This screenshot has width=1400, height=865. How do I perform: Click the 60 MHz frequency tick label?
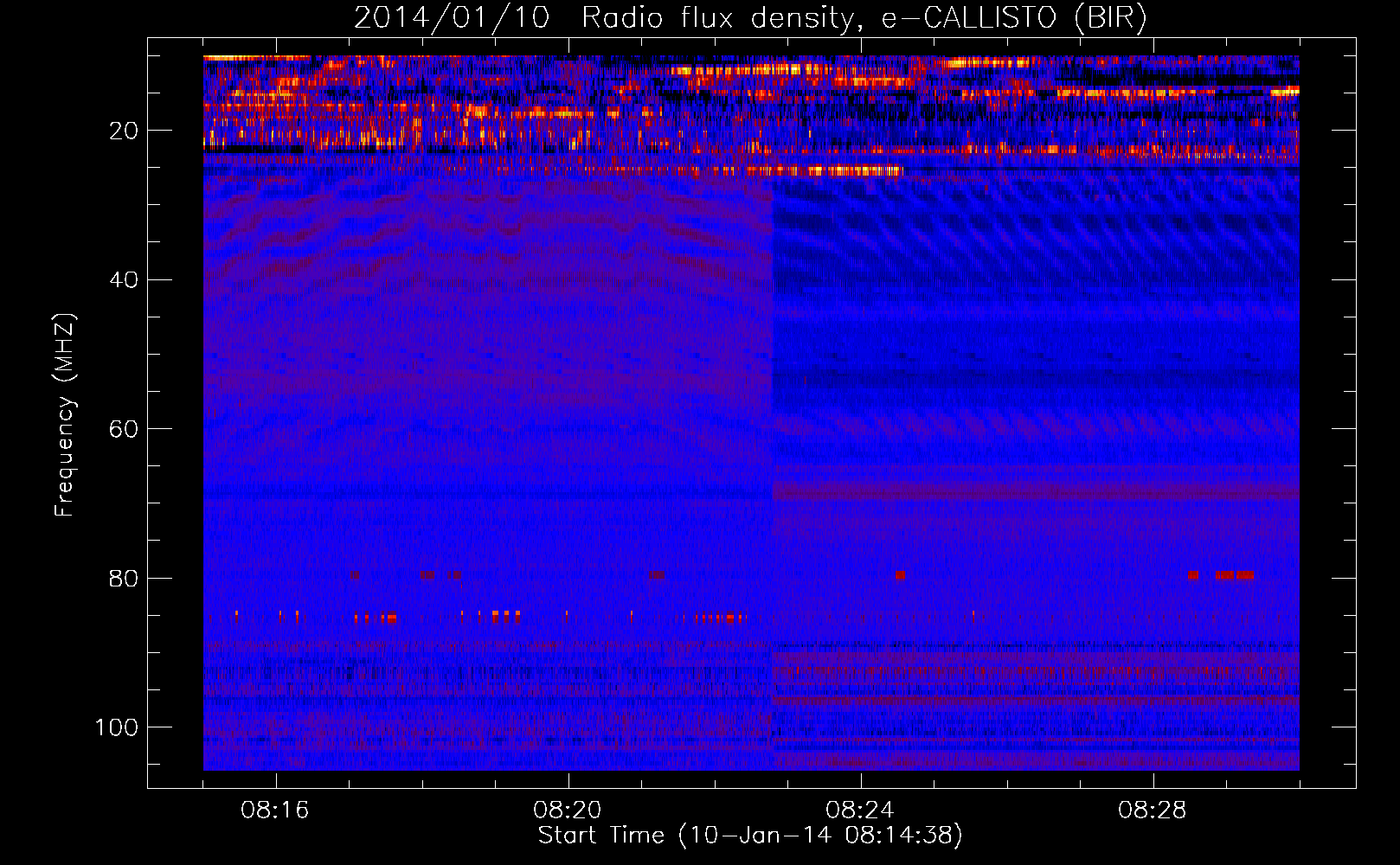coord(124,429)
